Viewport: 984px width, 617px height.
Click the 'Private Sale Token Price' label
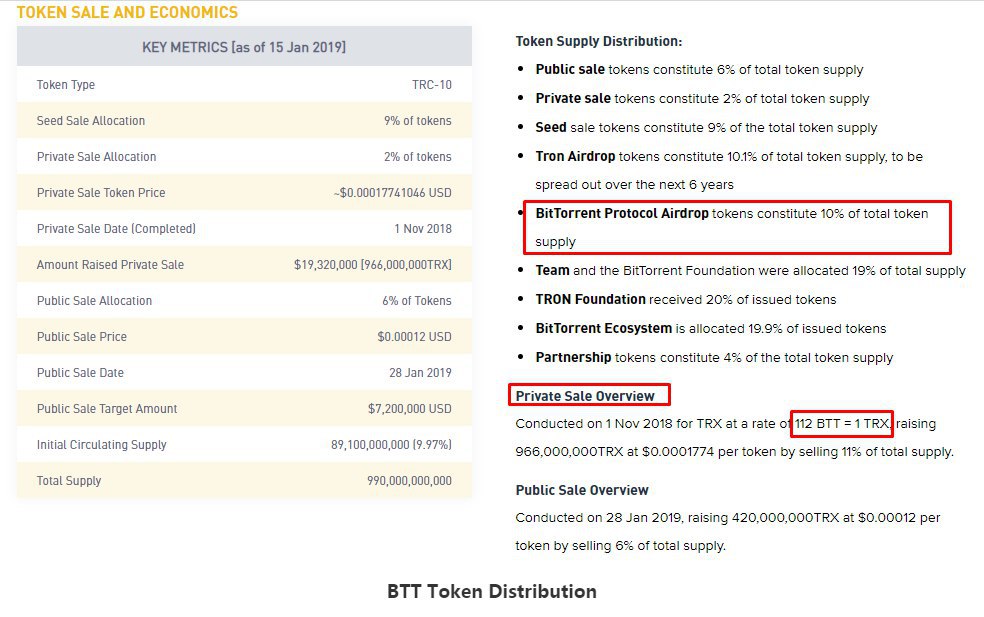[101, 193]
